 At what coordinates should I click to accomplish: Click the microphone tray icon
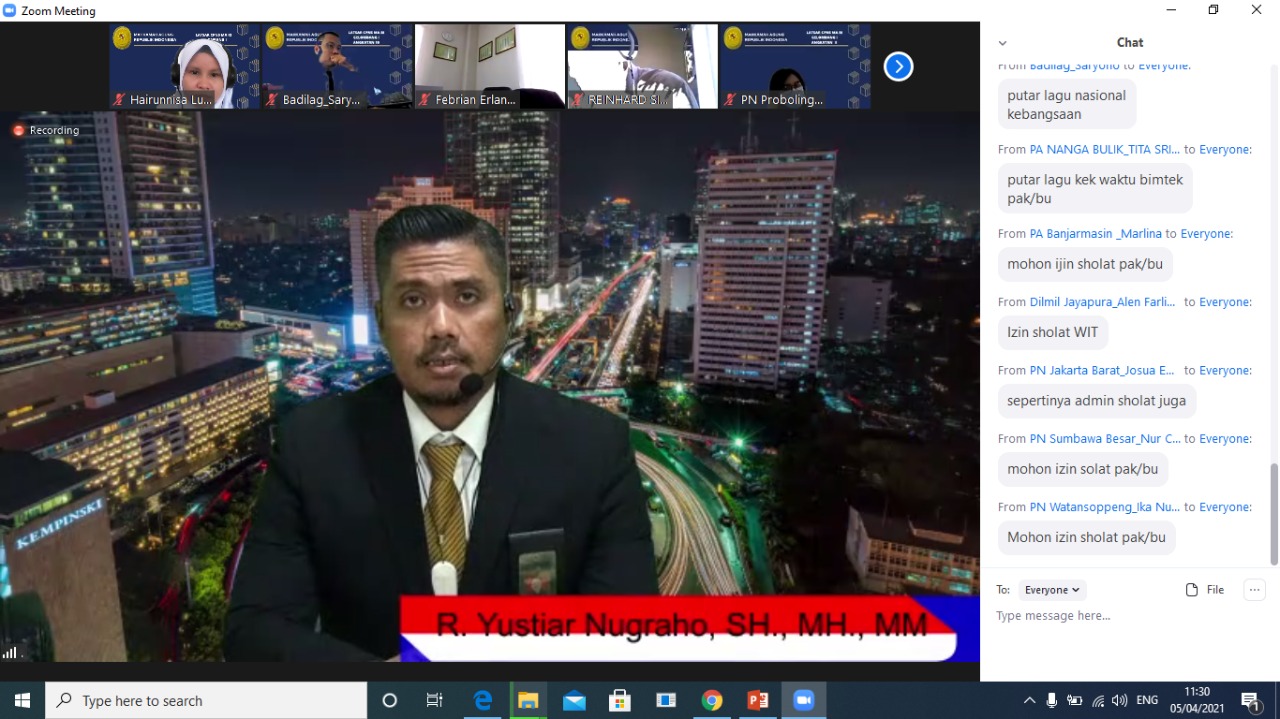click(1052, 700)
